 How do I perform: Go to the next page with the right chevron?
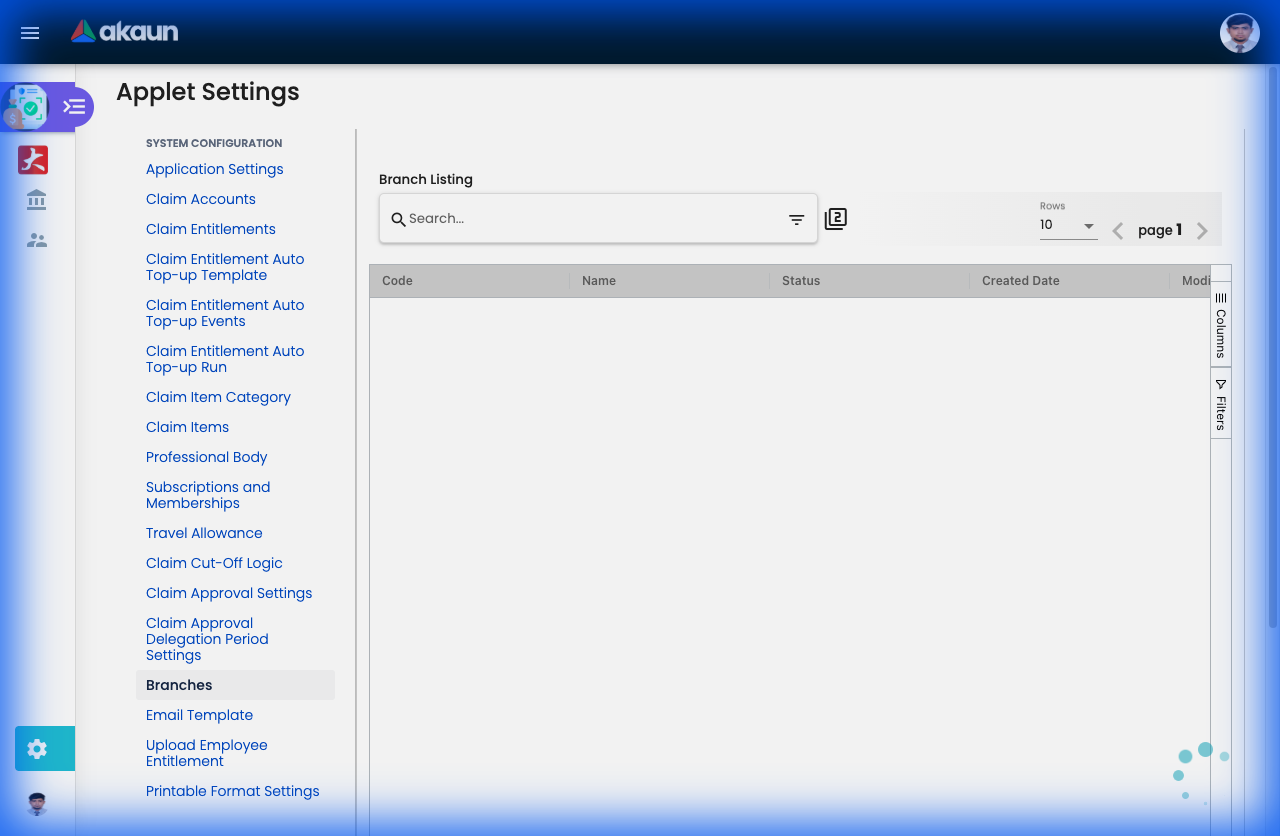click(x=1202, y=230)
